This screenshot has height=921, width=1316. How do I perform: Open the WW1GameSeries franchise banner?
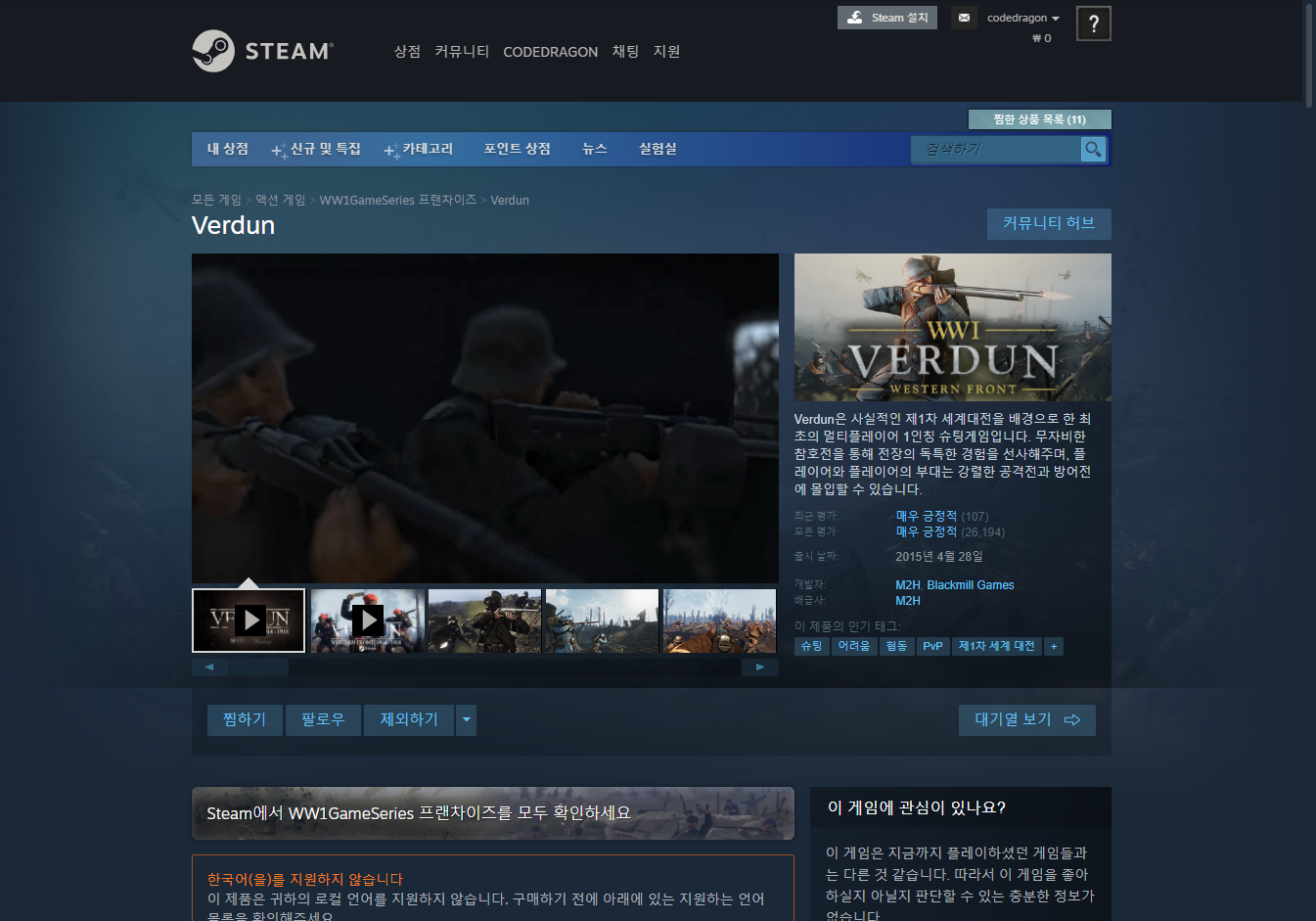coord(492,813)
